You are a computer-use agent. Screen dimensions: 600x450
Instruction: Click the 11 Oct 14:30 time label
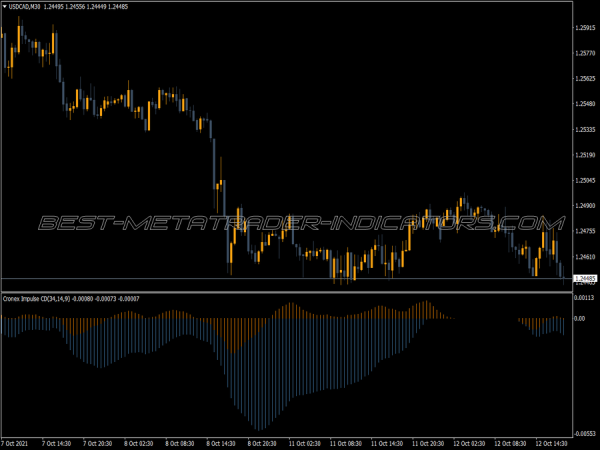click(387, 443)
